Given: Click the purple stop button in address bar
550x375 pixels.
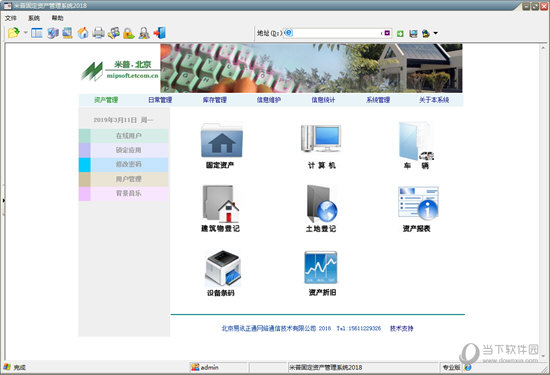Looking at the screenshot, I should point(387,33).
